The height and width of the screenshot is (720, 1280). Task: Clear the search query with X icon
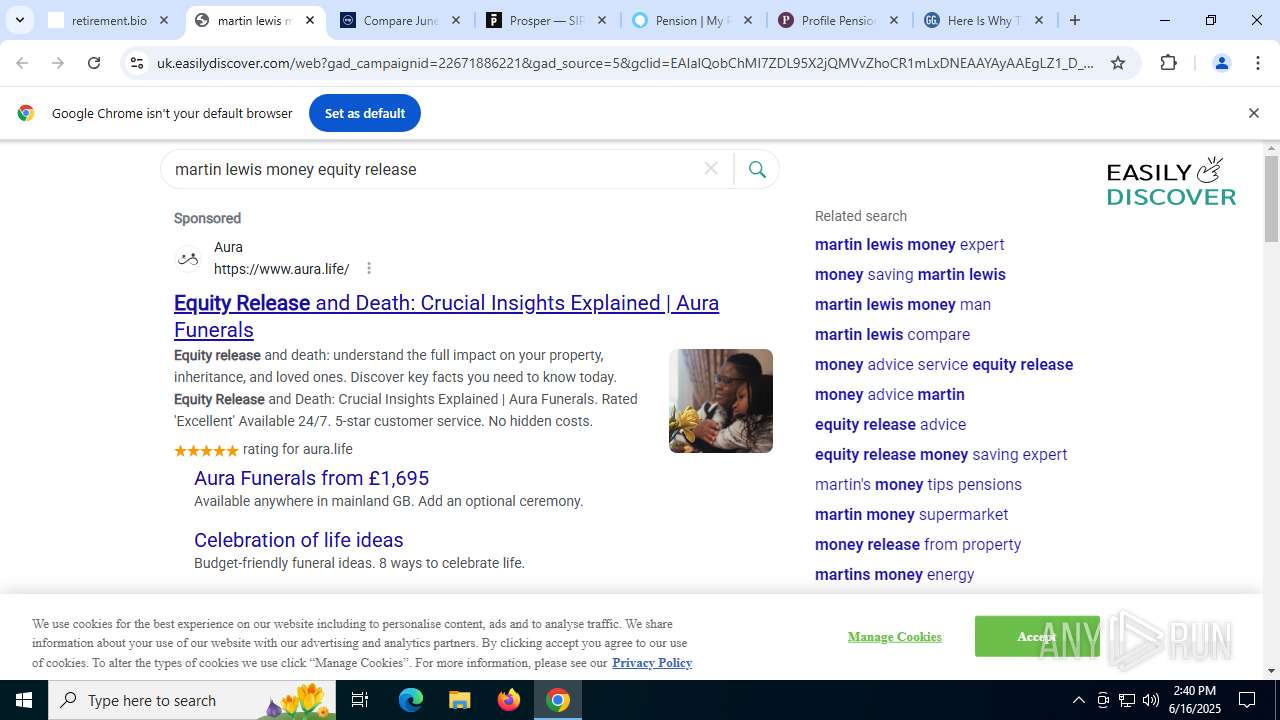pos(711,169)
